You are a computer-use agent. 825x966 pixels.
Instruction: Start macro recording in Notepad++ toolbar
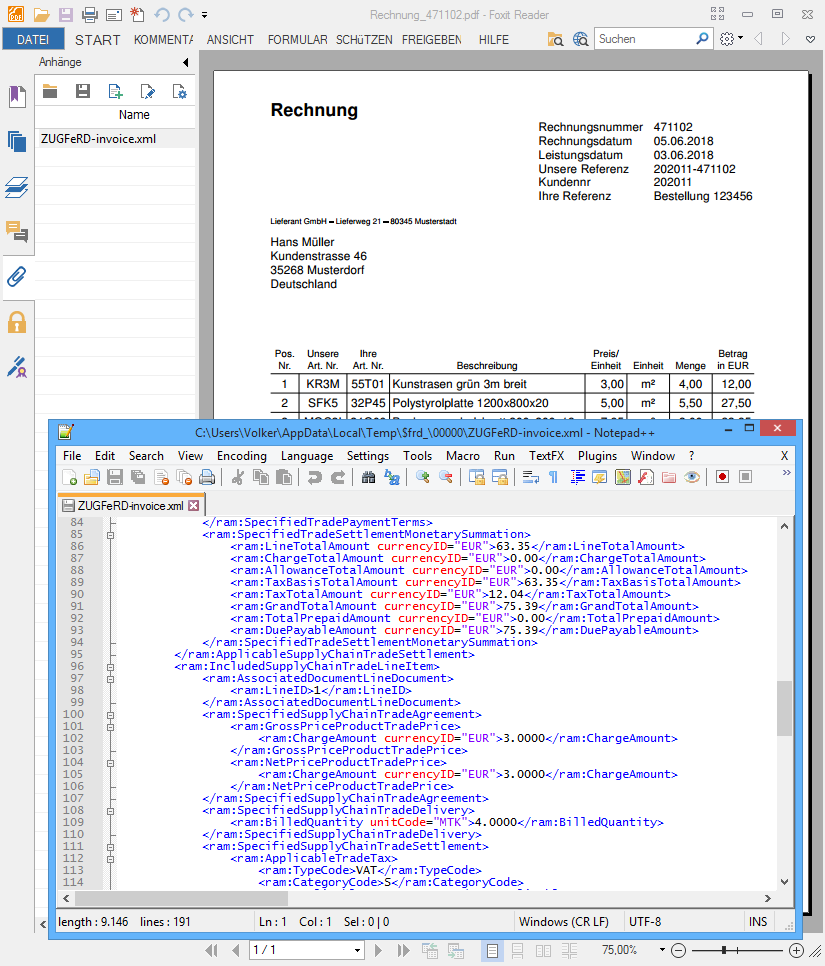coord(722,477)
